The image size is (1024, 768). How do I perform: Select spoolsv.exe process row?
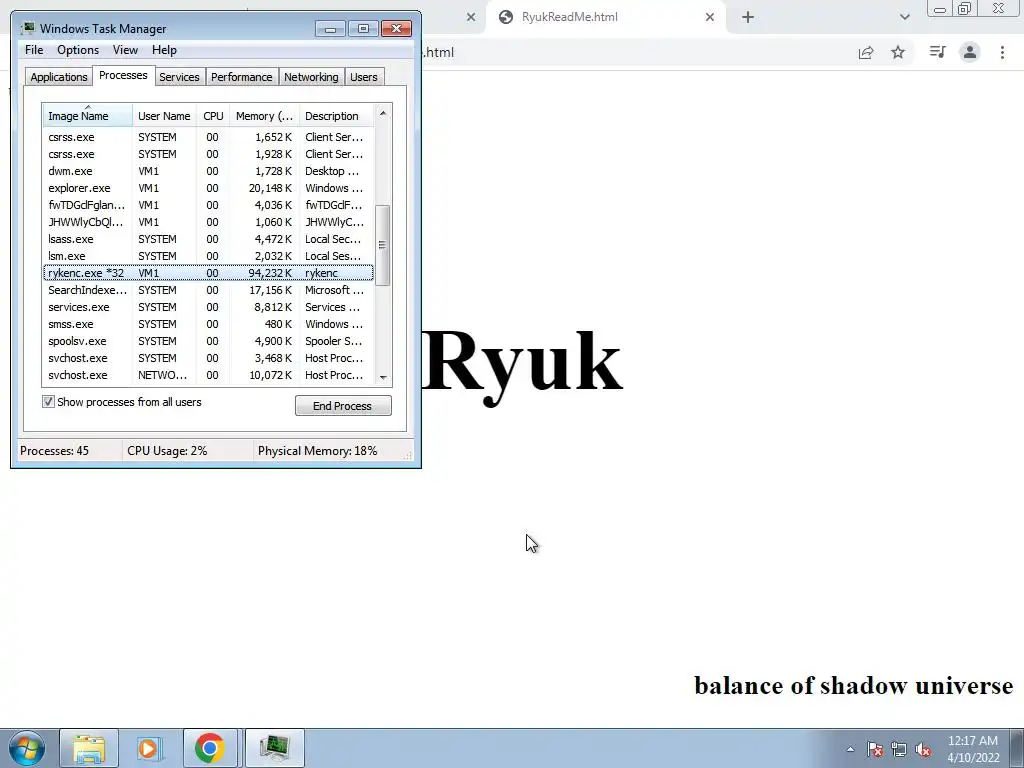coord(208,341)
